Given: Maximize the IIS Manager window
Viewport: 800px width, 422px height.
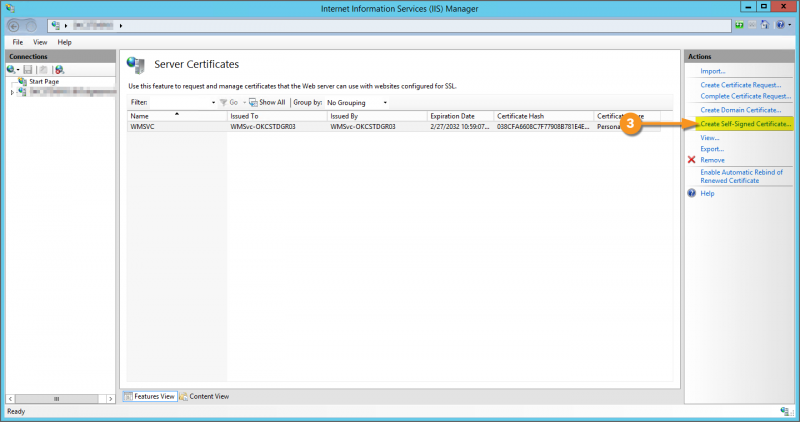Looking at the screenshot, I should pos(764,7).
